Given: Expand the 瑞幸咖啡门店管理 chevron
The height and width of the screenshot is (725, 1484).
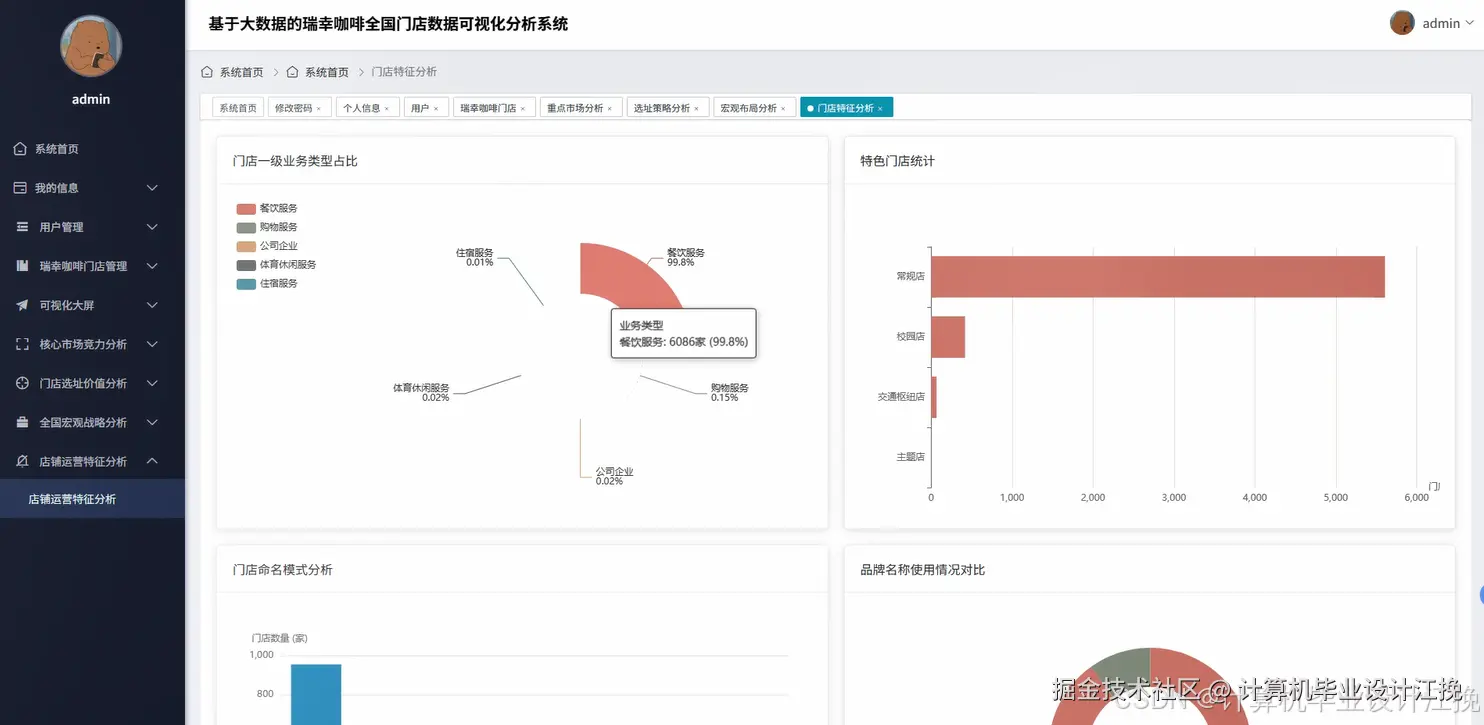Looking at the screenshot, I should (152, 266).
